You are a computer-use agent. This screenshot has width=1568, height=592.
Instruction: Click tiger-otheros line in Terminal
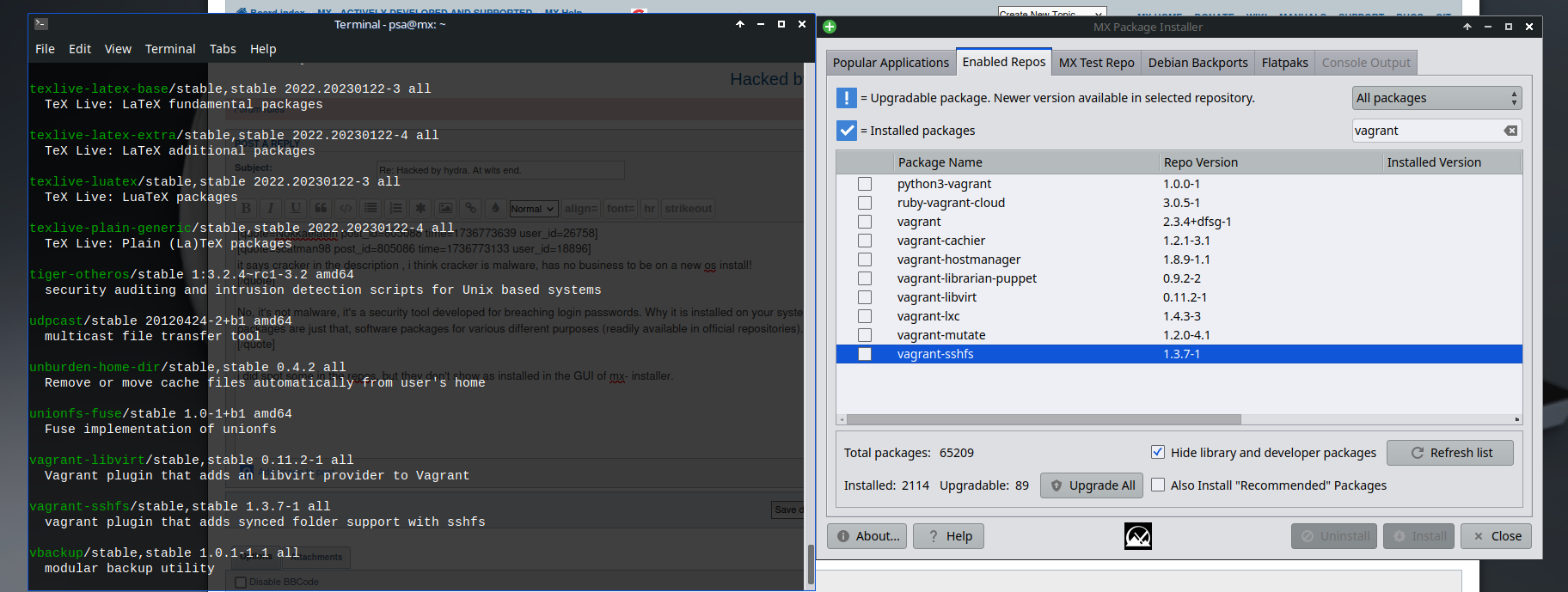[192, 275]
